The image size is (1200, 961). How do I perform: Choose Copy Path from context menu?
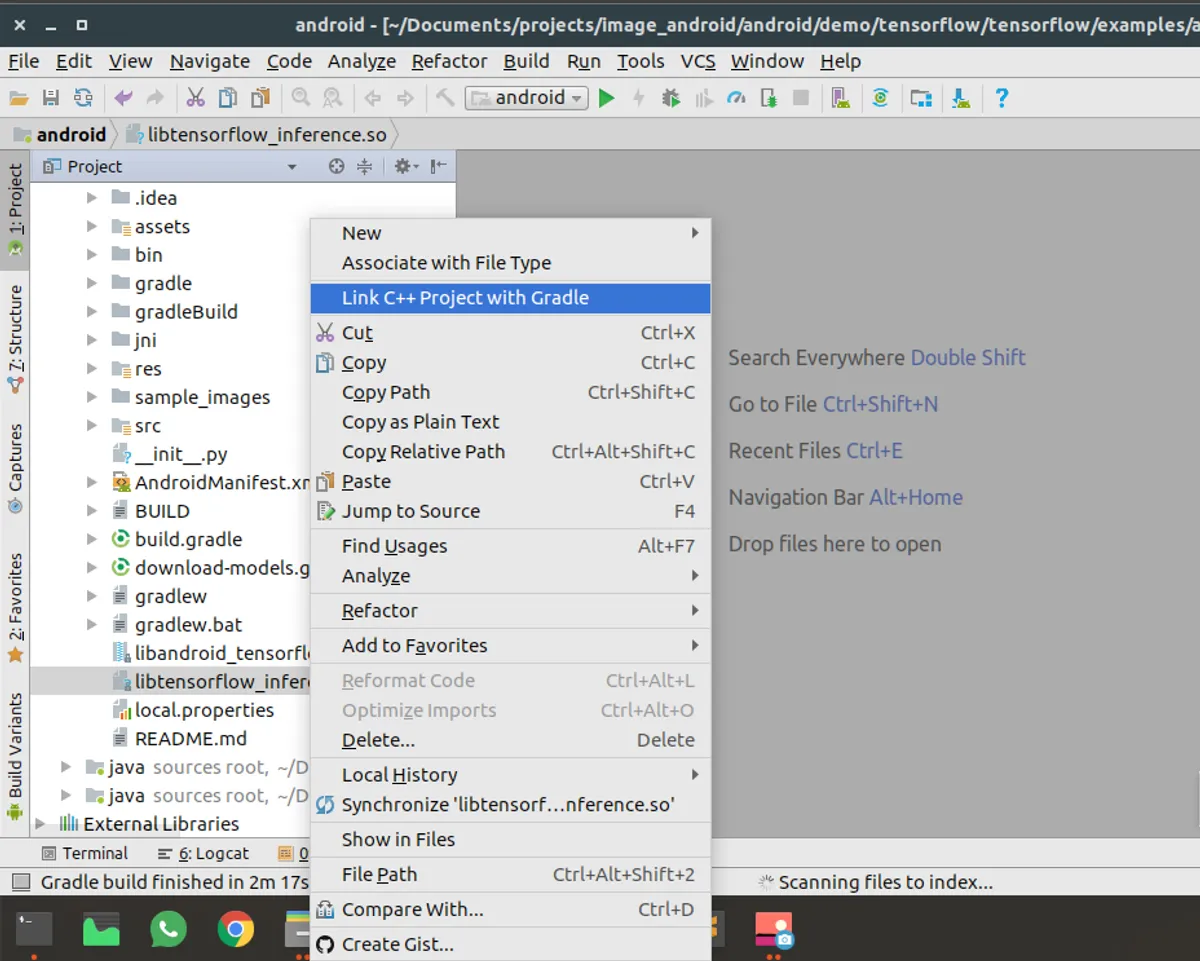[x=386, y=393]
